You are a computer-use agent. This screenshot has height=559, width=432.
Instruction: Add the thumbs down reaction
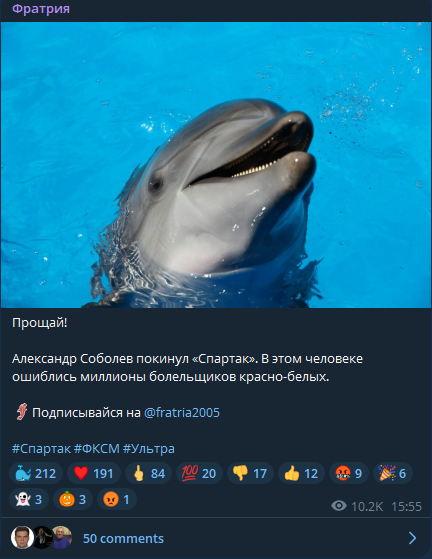(250, 473)
